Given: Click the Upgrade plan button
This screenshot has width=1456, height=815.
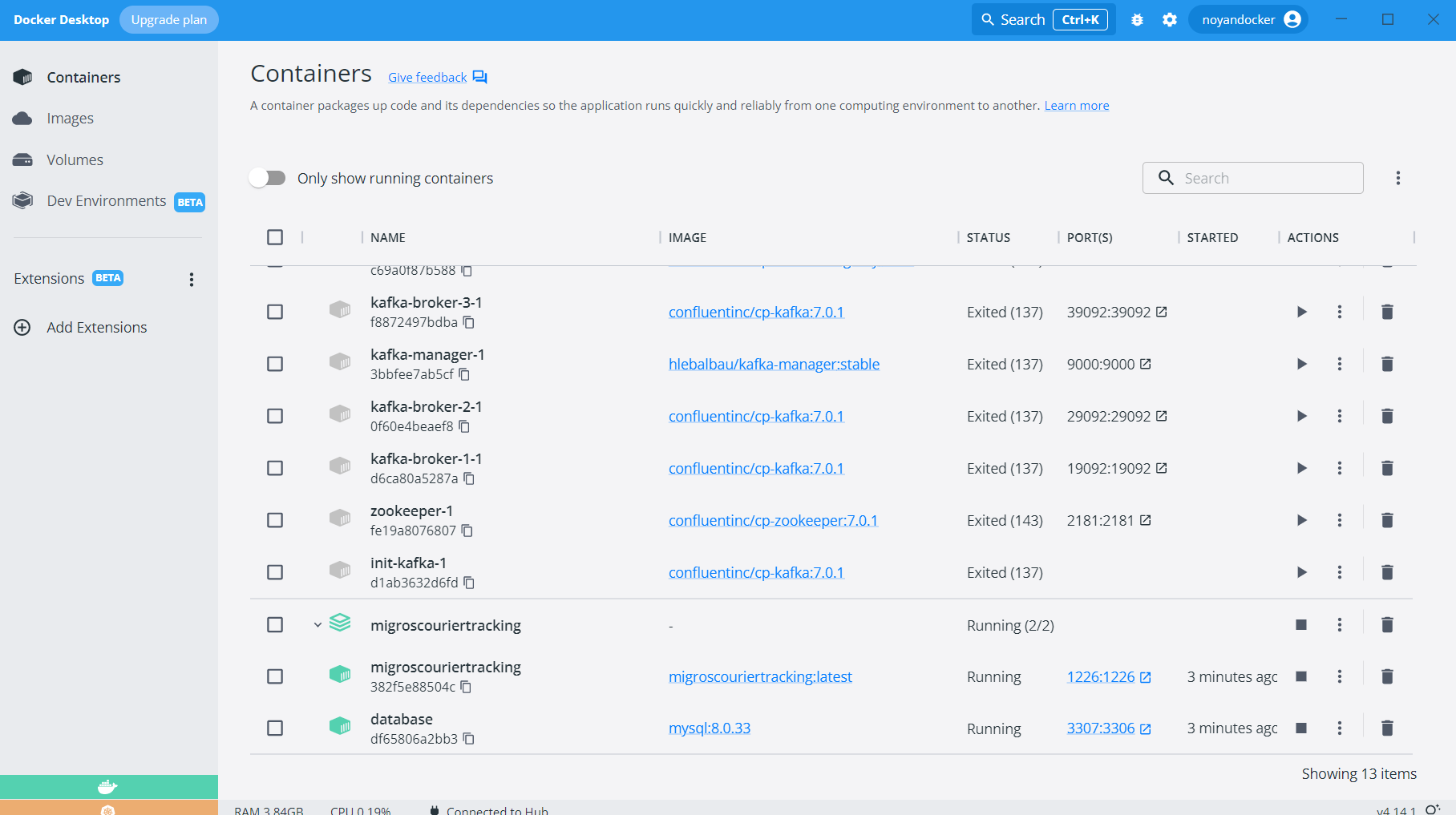Looking at the screenshot, I should coord(168,20).
